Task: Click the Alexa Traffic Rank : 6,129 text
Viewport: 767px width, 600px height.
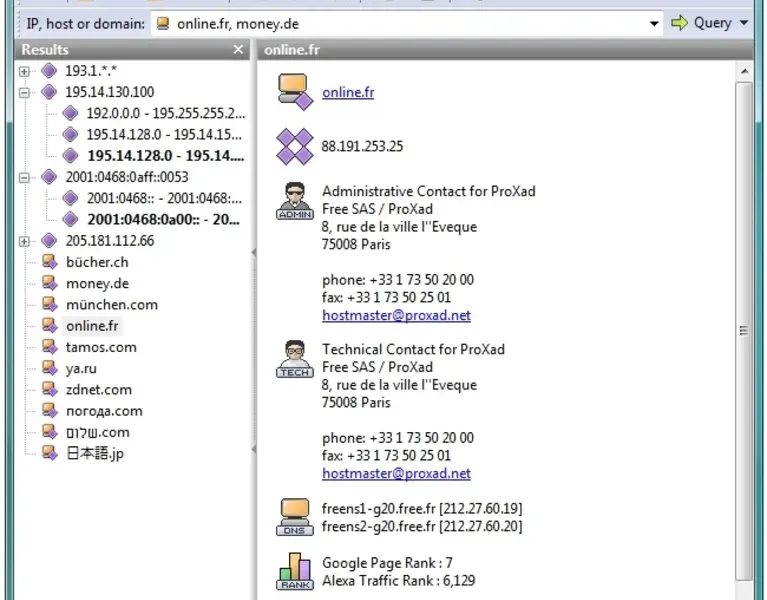Action: (398, 580)
